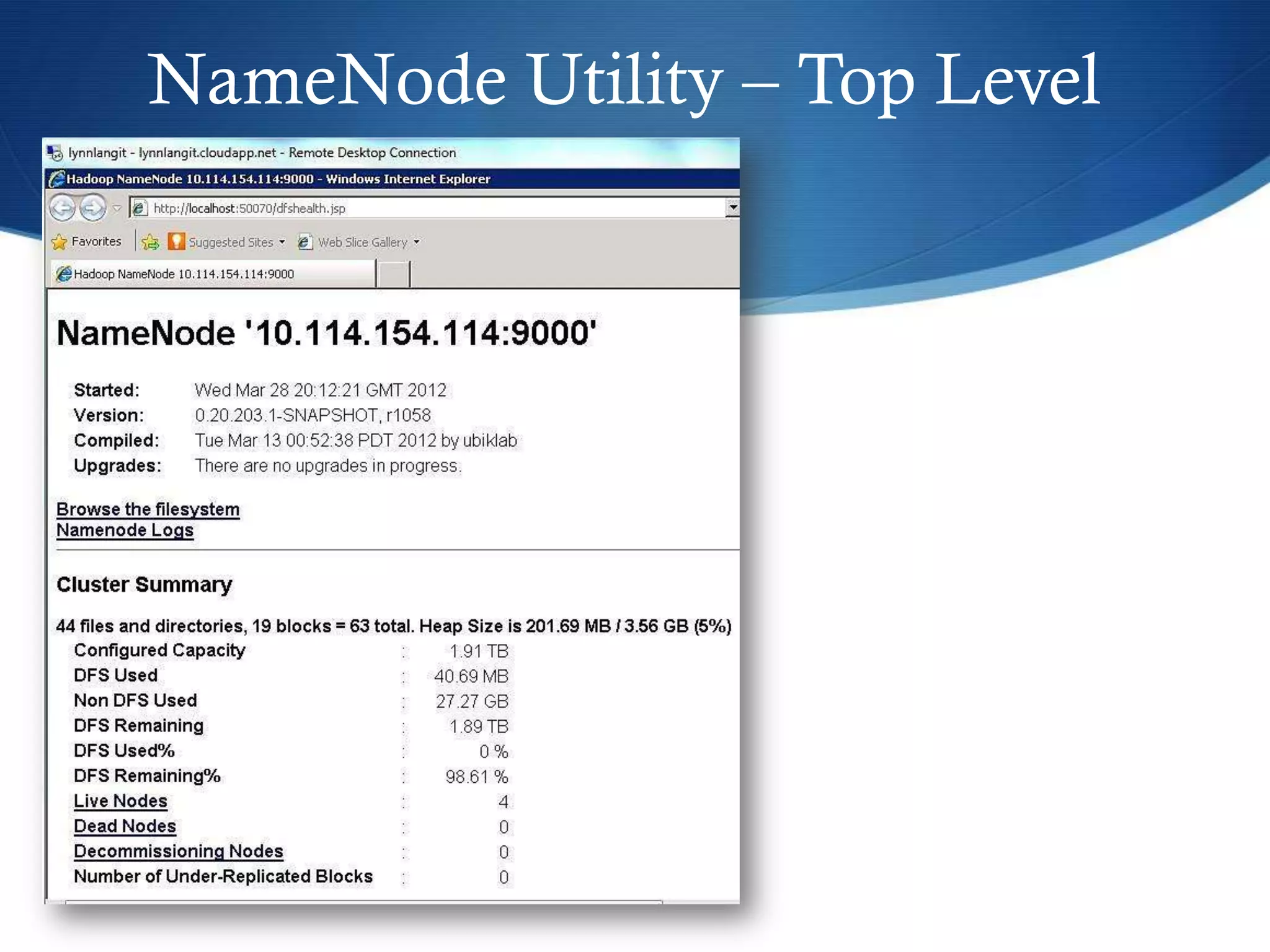Screen dimensions: 1270x952
Task: Open the recent pages dropdown beside the navigation arrows
Action: [117, 209]
